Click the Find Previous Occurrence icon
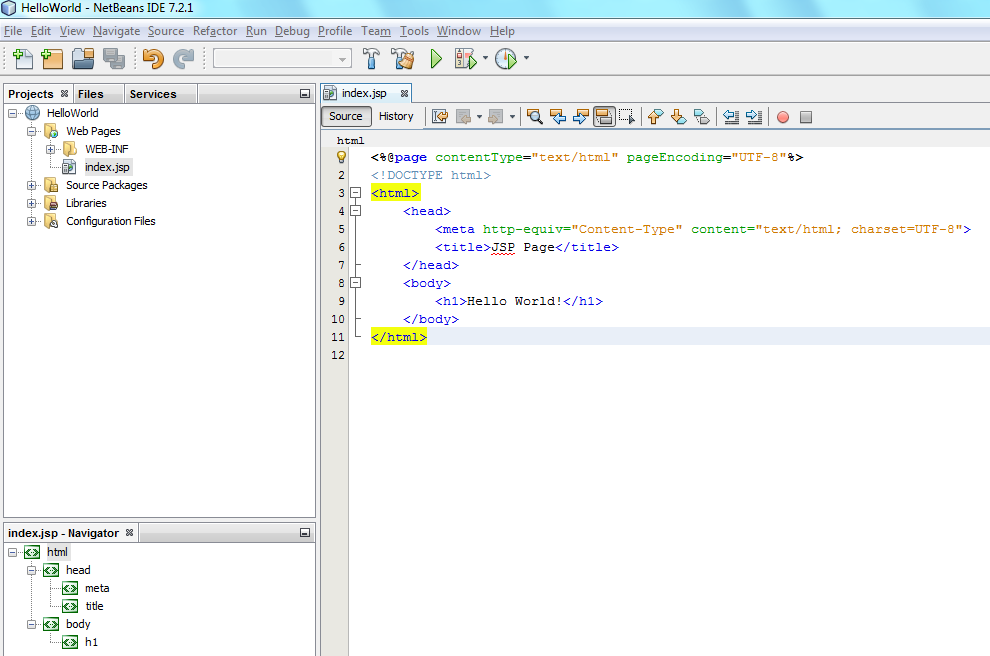This screenshot has height=656, width=990. 558,117
